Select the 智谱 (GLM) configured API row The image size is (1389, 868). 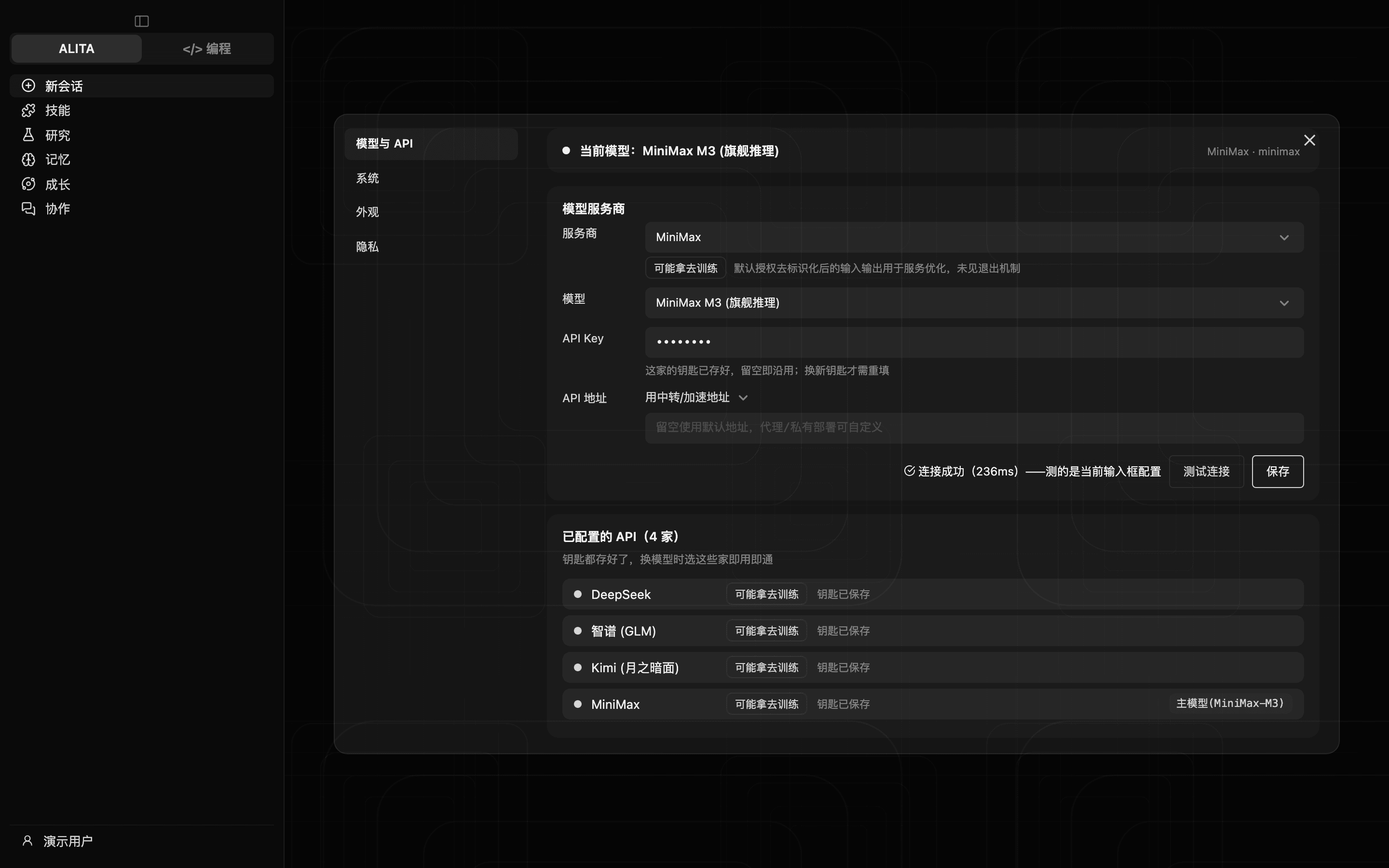[933, 631]
